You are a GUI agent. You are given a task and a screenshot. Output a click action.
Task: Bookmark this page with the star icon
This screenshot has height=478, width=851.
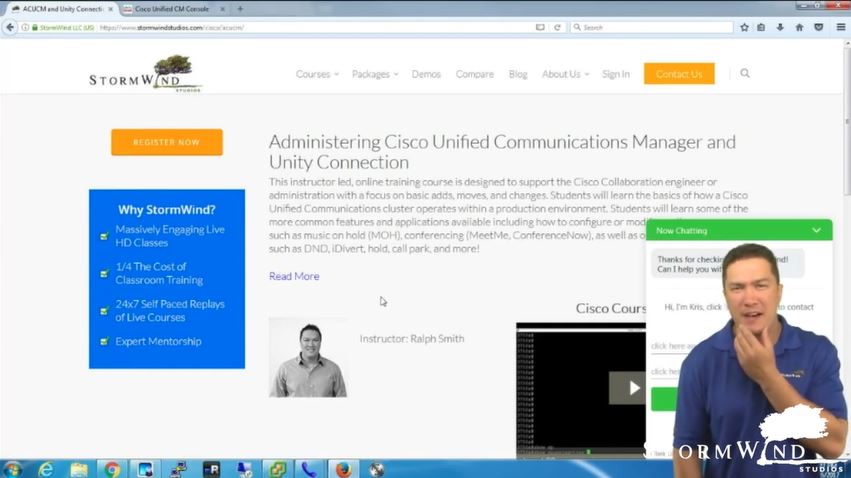pyautogui.click(x=744, y=27)
